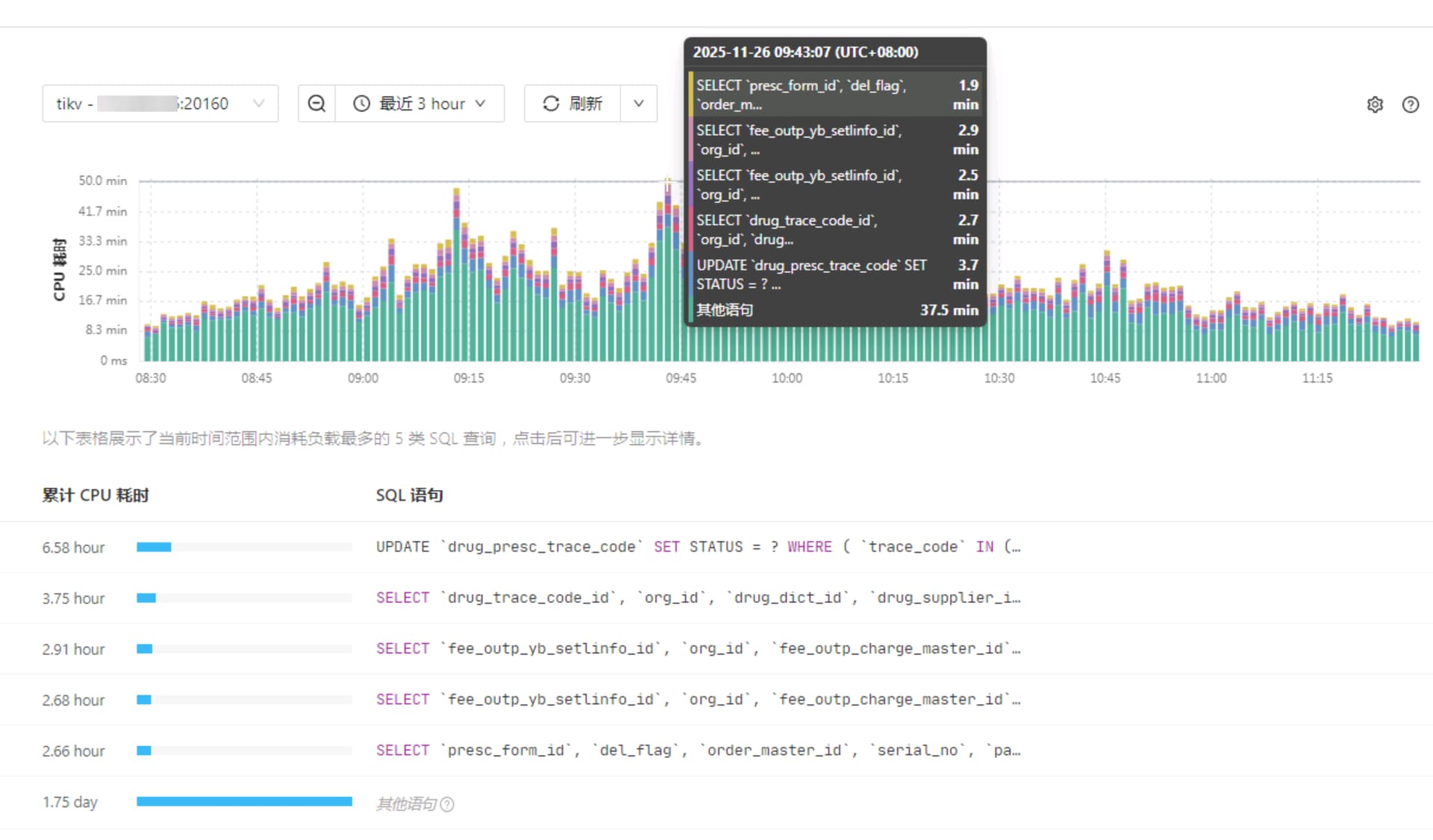This screenshot has width=1433, height=840.
Task: Click the 其他语句 row in table
Action: coord(407,803)
